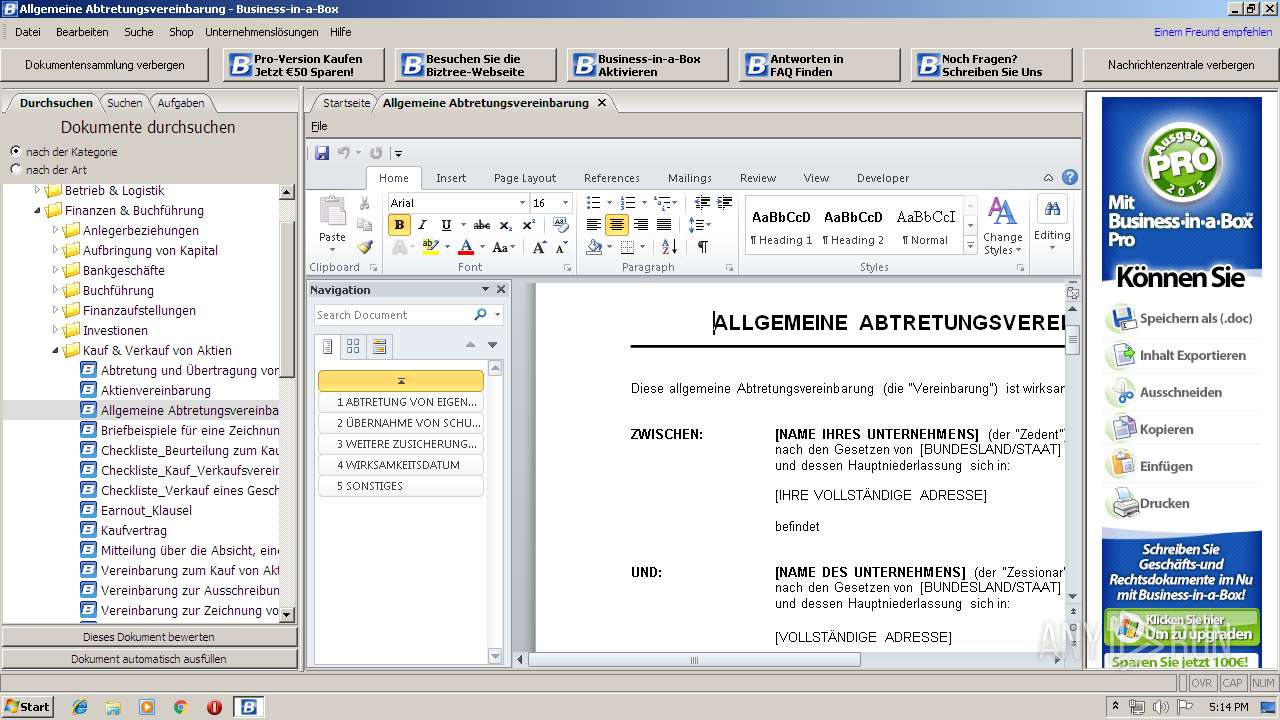Collapse the Finanzen & Buchführung folder

click(38, 211)
